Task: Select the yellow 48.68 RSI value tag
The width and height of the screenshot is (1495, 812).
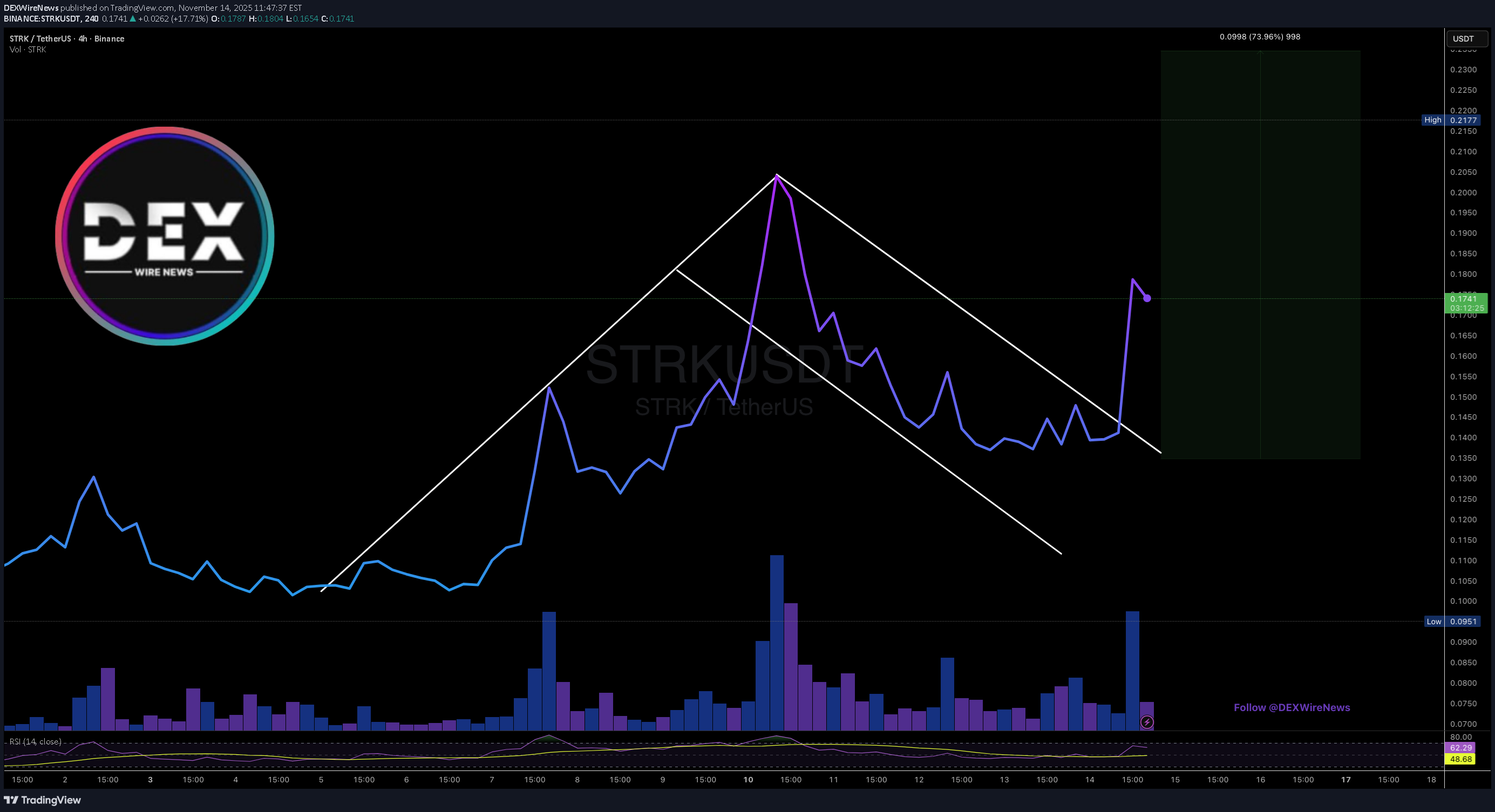Action: [x=1460, y=759]
